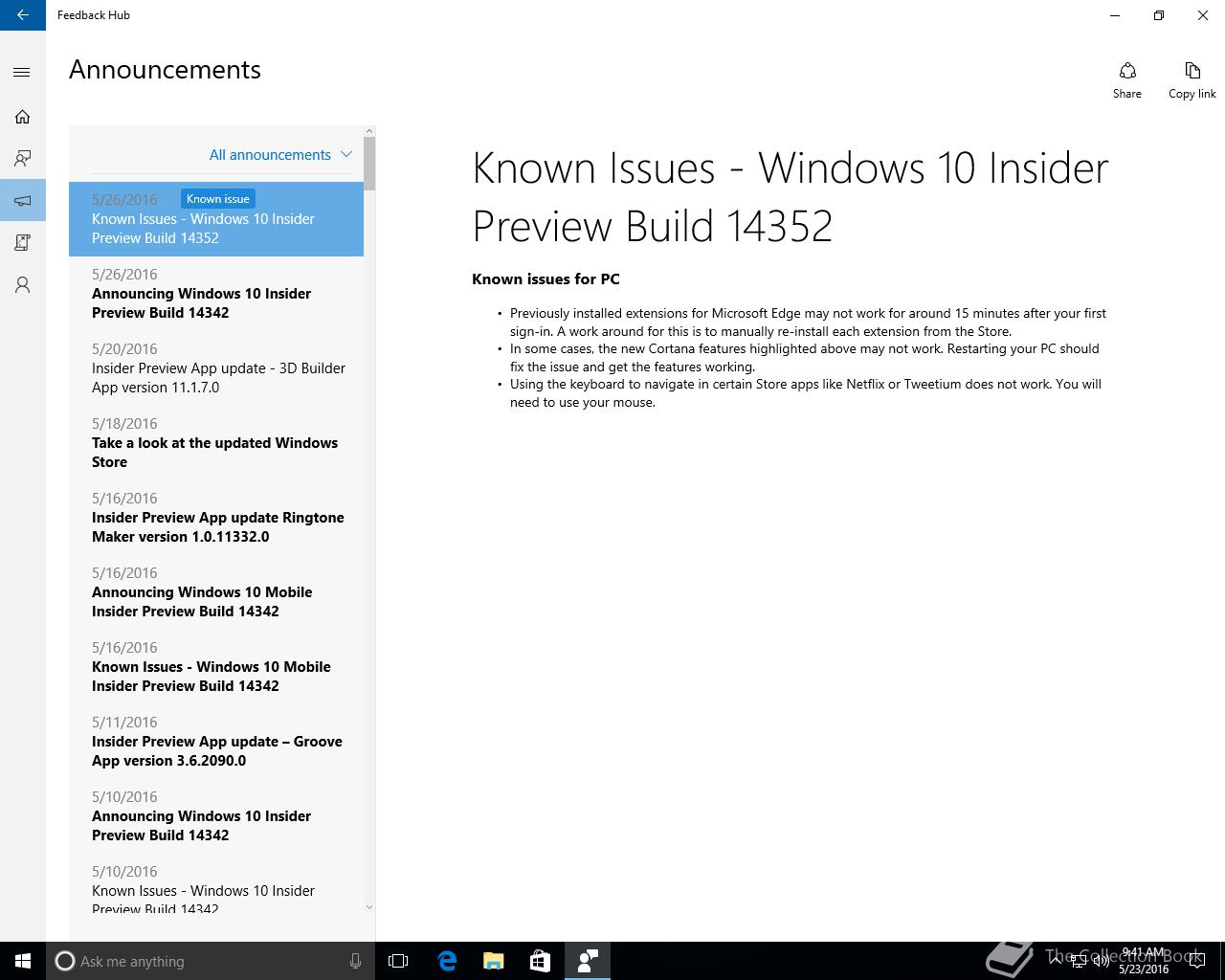Open 5/10/2016 Known Issues Build 14342 item

216,884
